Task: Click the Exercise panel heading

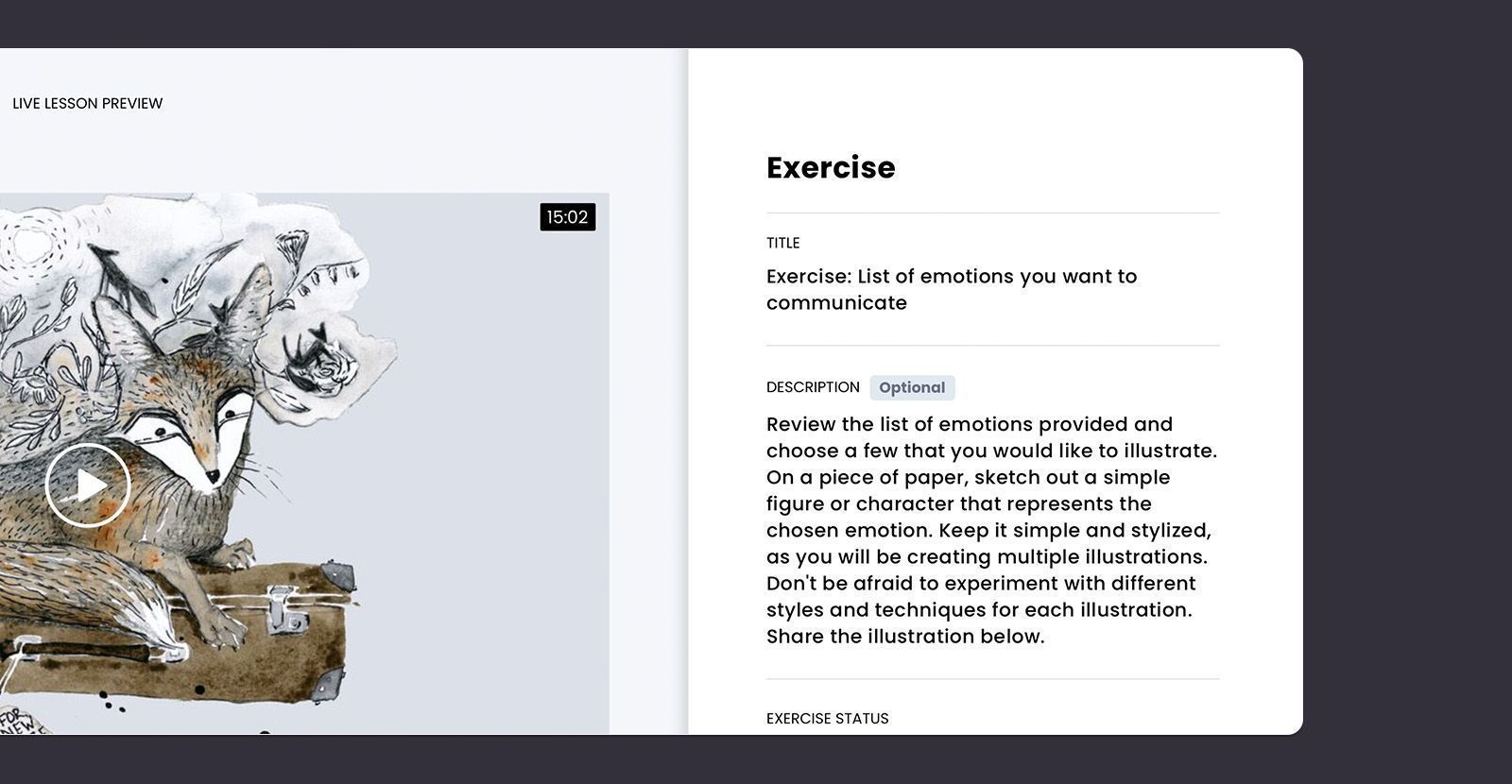Action: pyautogui.click(x=831, y=167)
